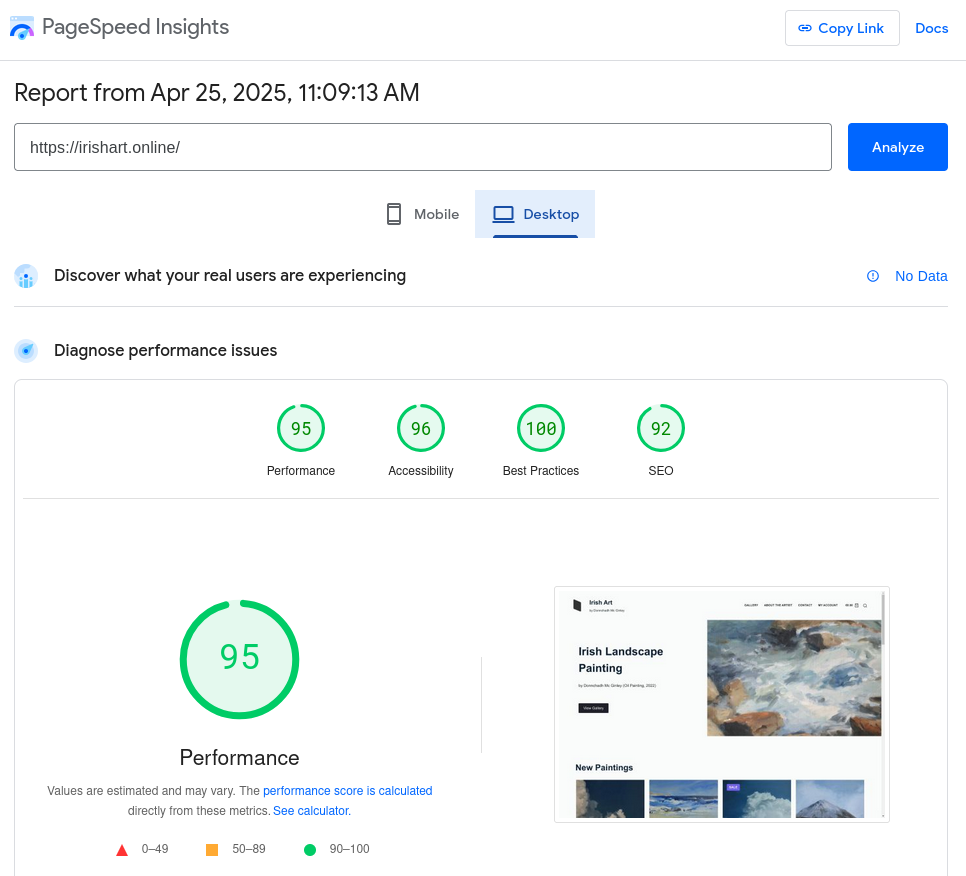Click the Irish Art page screenshot thumbnail
The image size is (966, 876).
coord(721,704)
